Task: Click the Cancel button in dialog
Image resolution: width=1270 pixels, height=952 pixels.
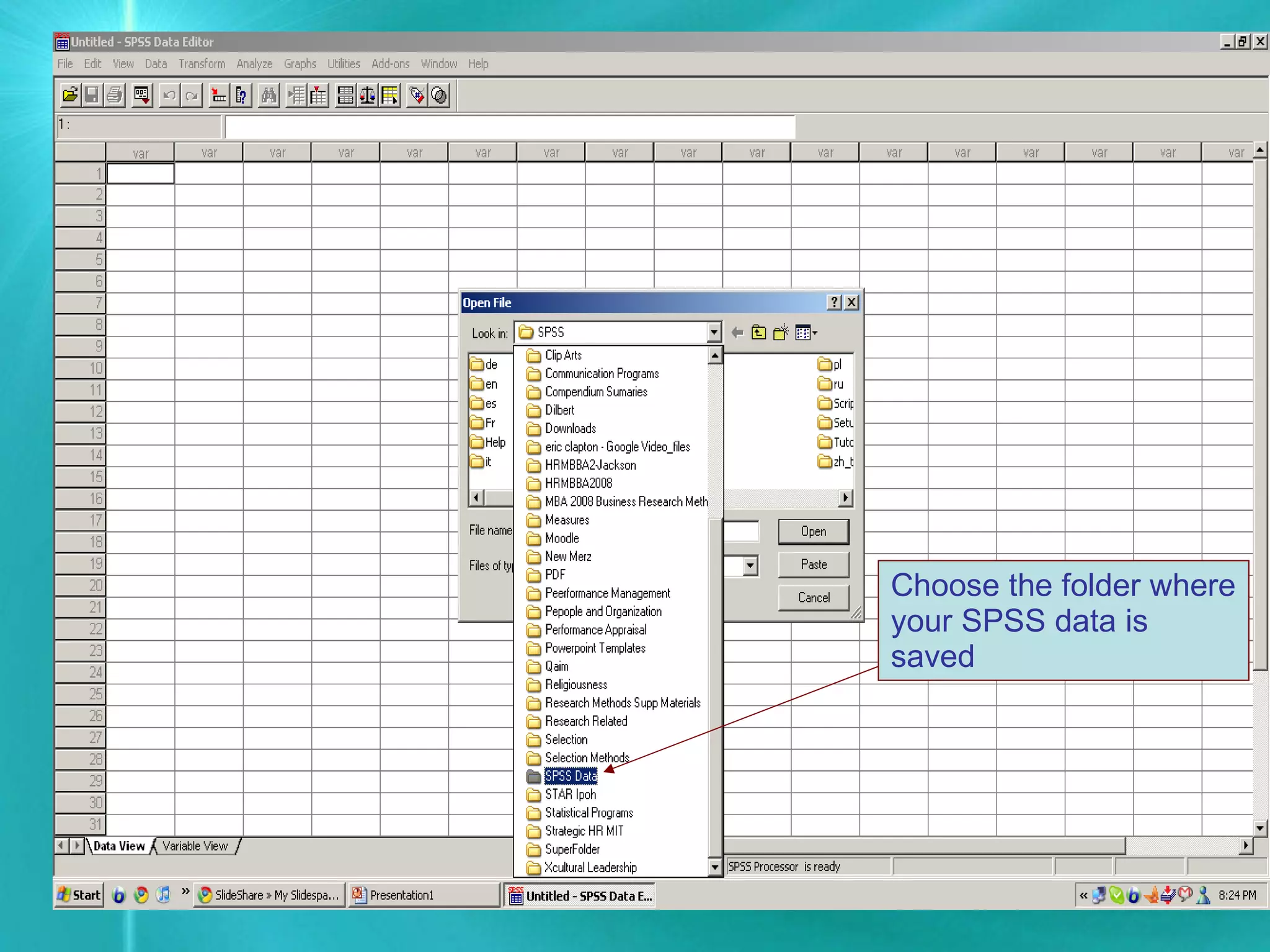Action: 814,597
